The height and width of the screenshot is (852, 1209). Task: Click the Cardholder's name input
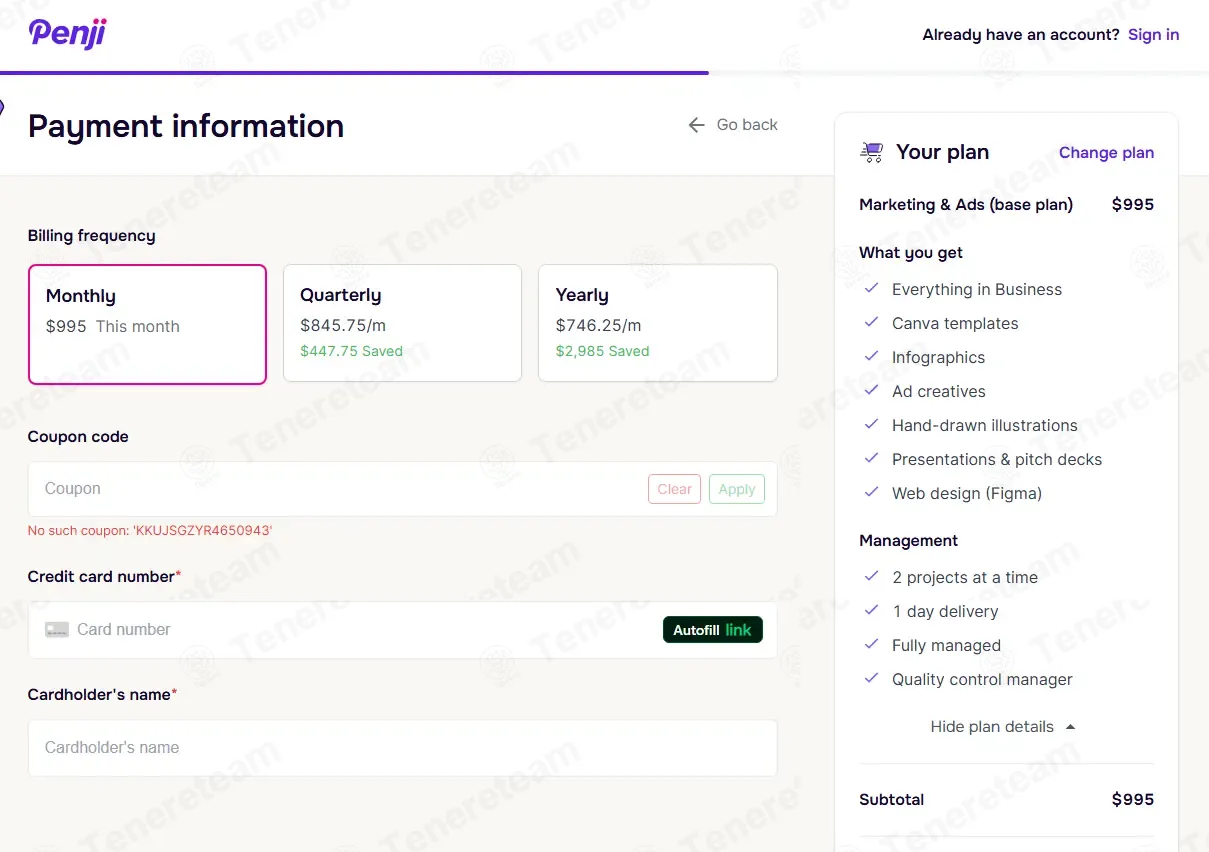point(402,748)
